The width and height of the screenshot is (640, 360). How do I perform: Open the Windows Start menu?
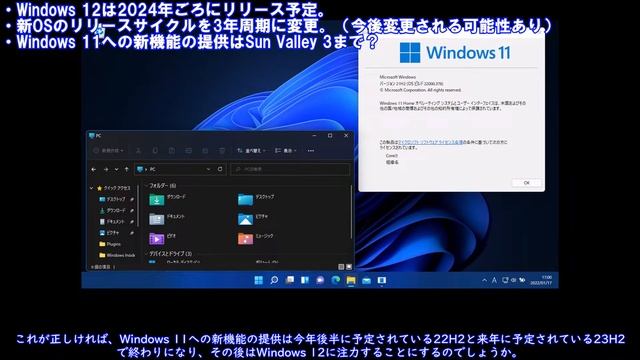[259, 280]
